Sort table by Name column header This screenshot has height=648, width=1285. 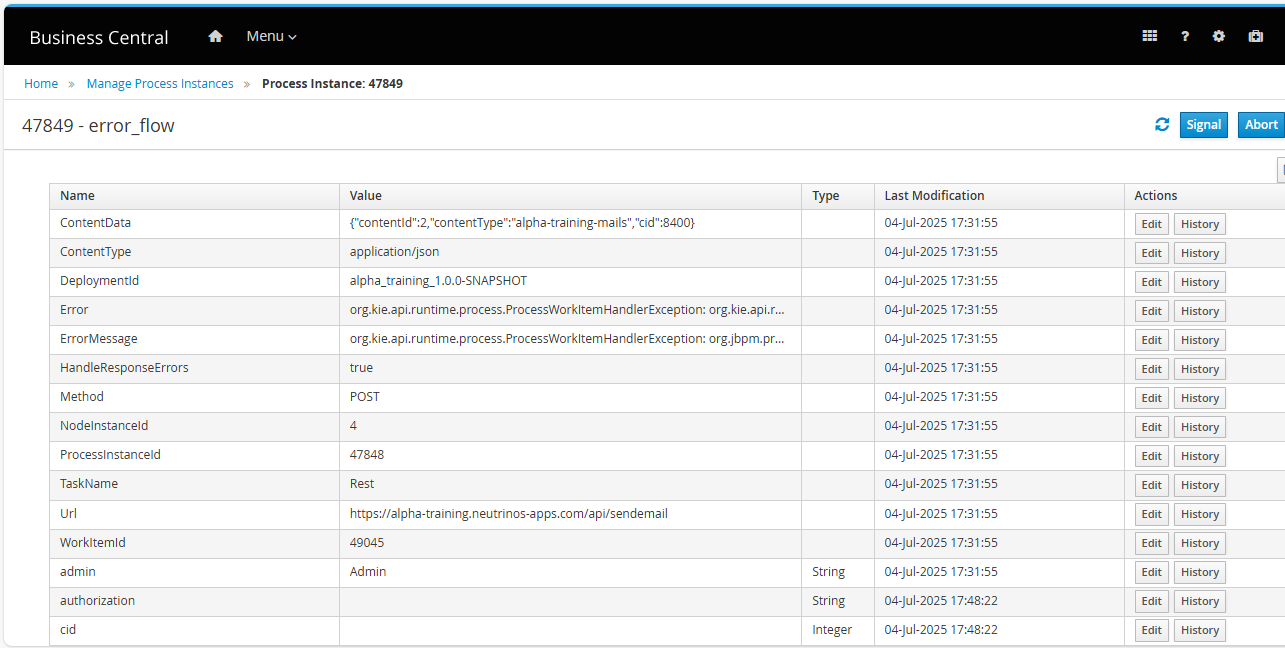click(x=77, y=196)
